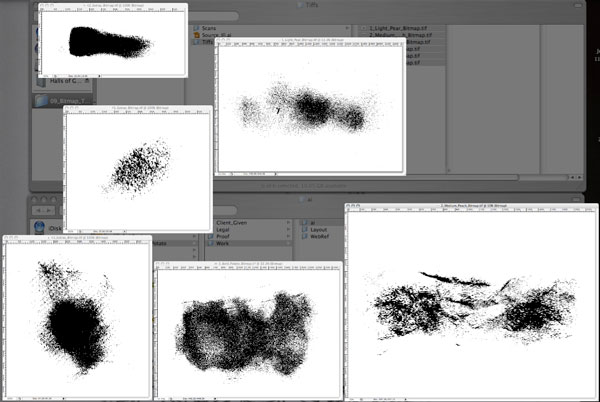600x402 pixels.
Task: Select the WebRef folder icon
Action: pyautogui.click(x=305, y=236)
